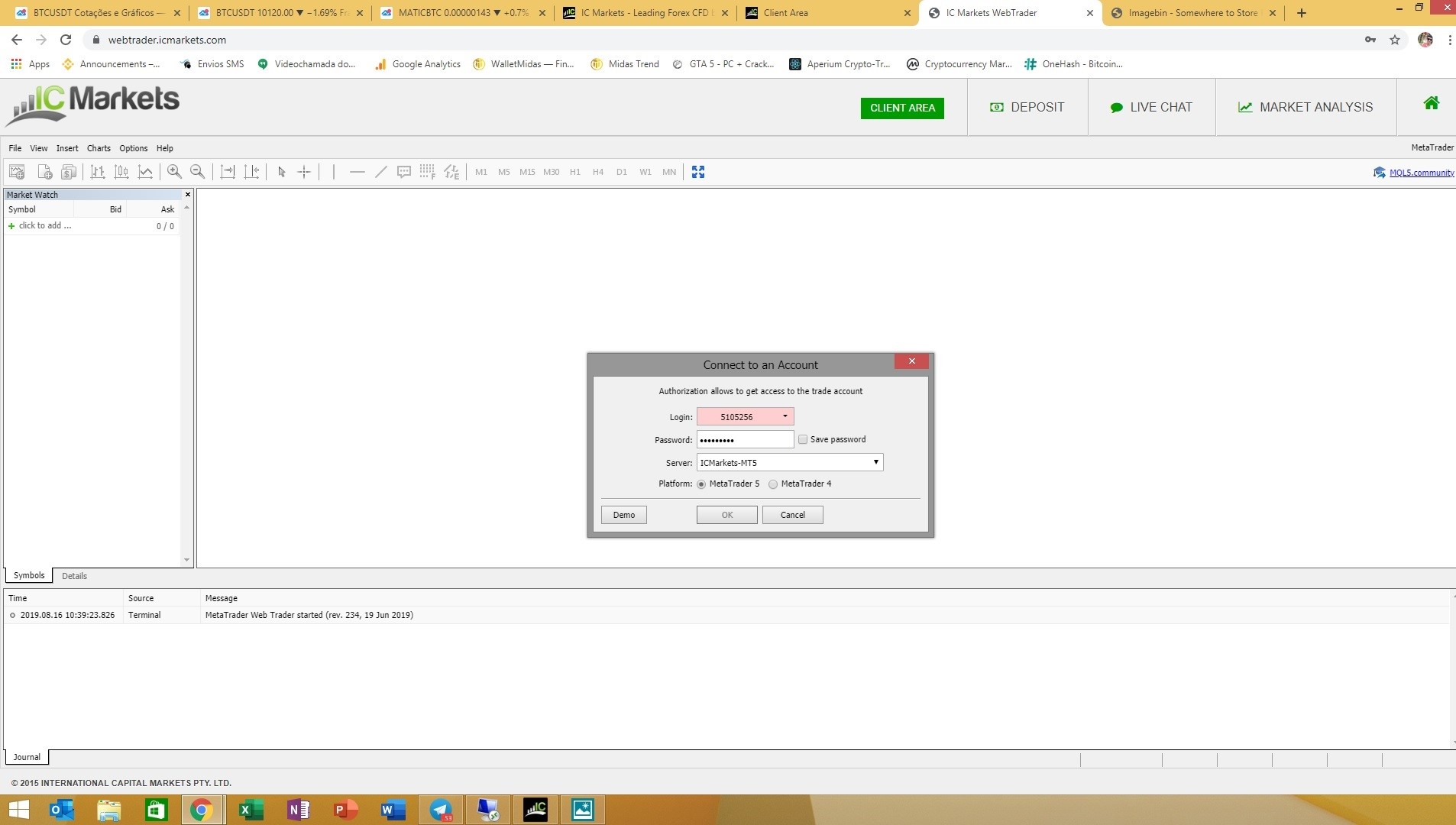Click the CLIENT AREA button
This screenshot has height=825, width=1456.
click(902, 108)
